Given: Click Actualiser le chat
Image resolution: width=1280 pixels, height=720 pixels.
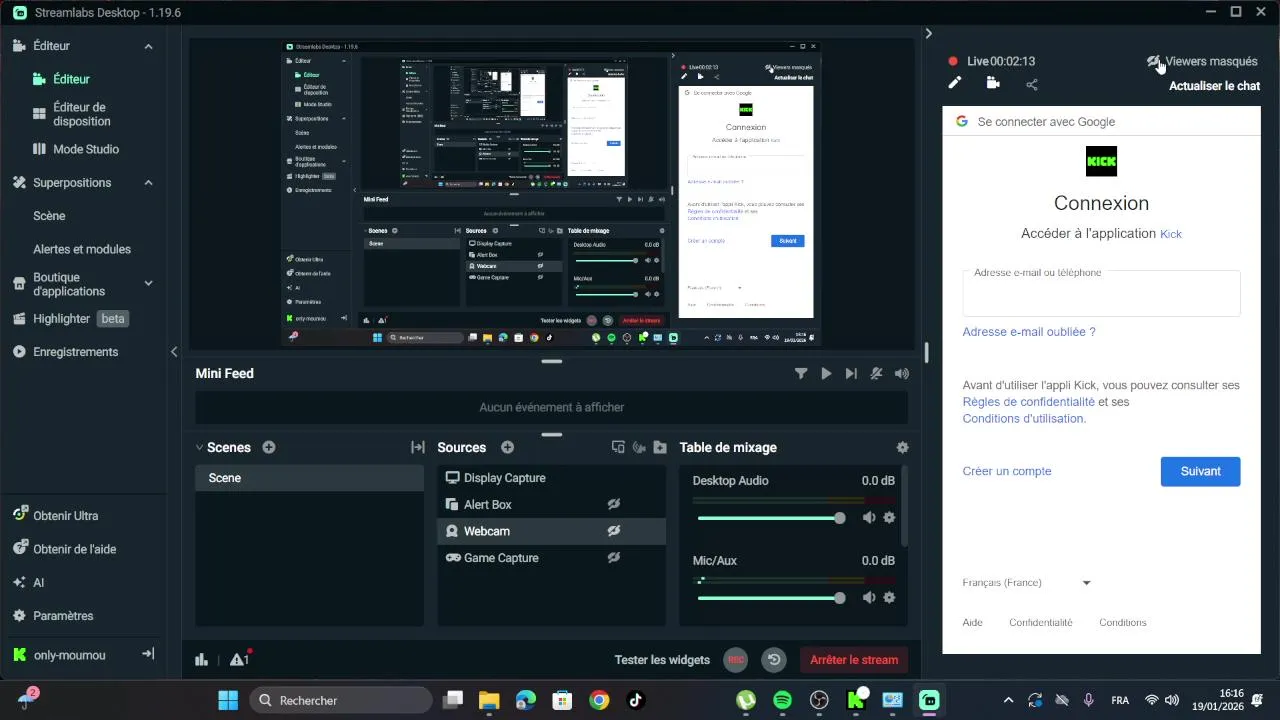Looking at the screenshot, I should [x=1214, y=86].
